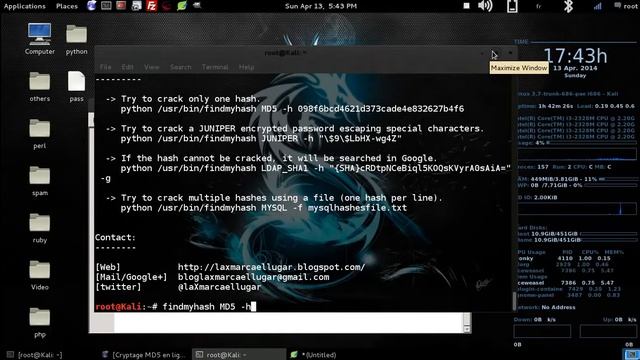This screenshot has height=360, width=640.
Task: Open the network signal indicator
Action: click(598, 6)
